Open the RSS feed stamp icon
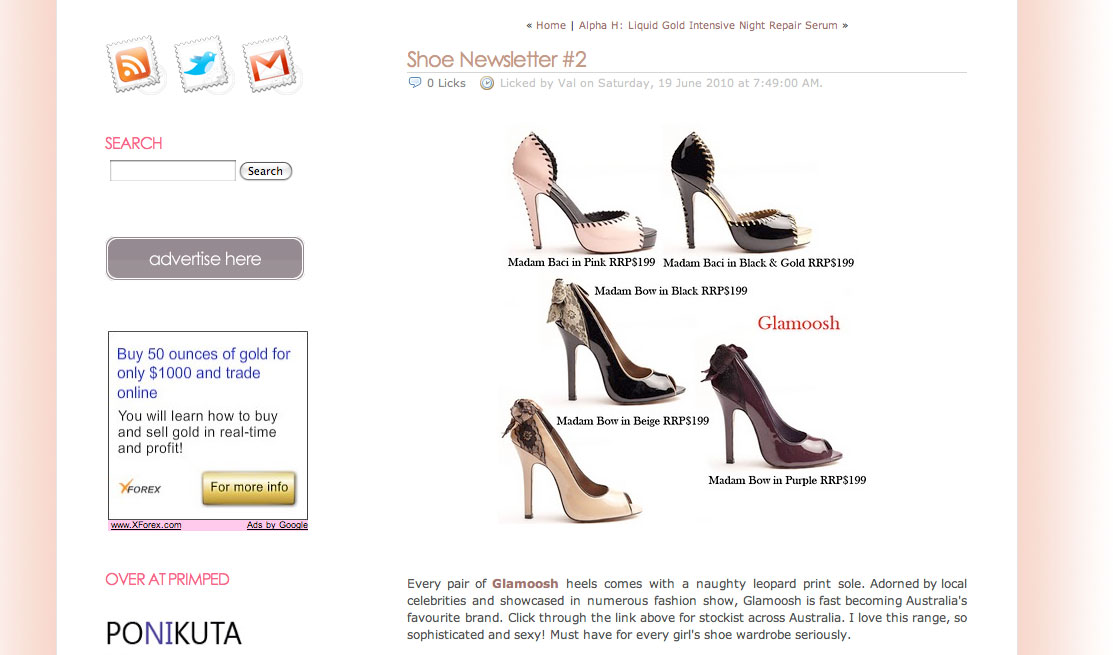 coord(133,65)
